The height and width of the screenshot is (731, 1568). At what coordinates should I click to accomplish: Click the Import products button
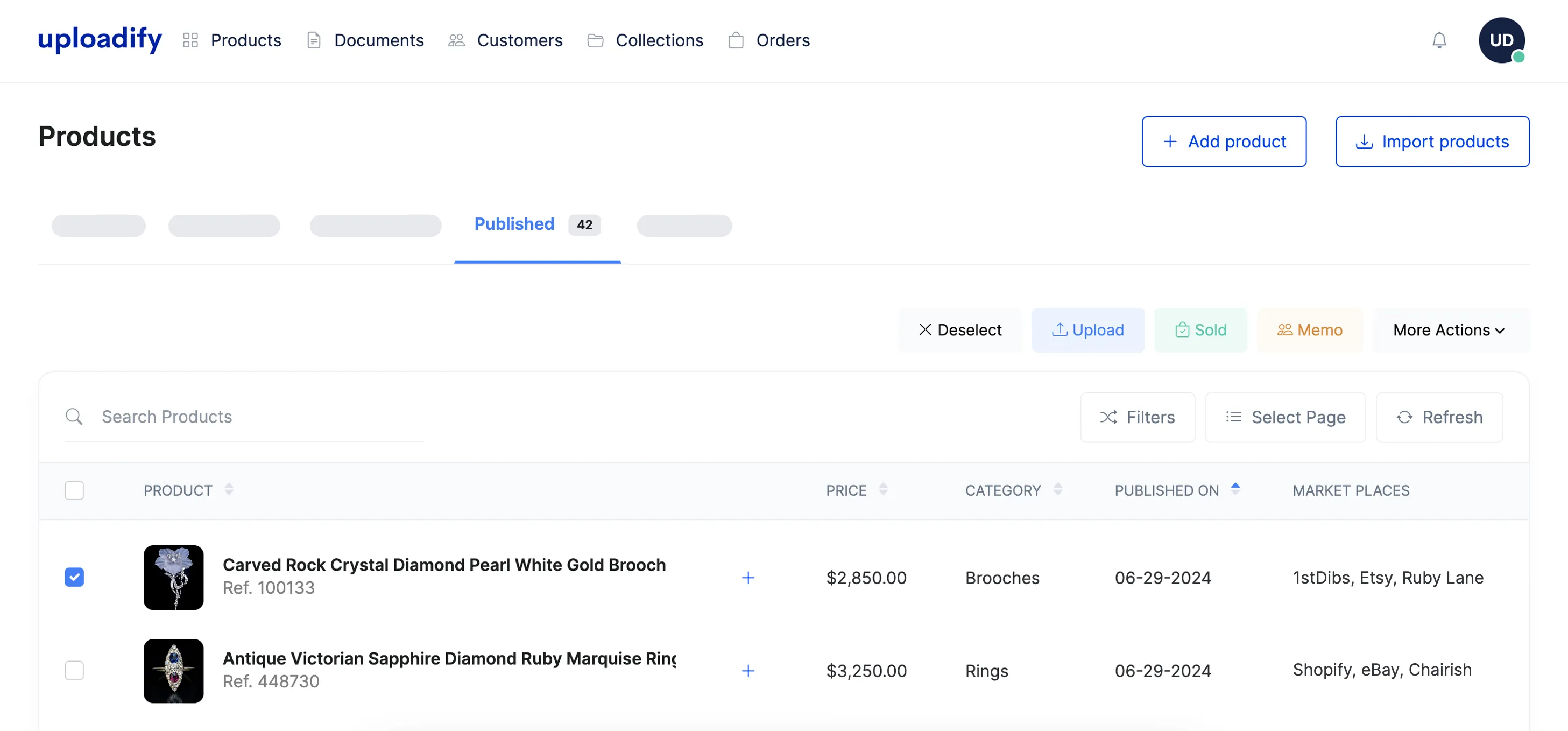click(x=1432, y=142)
